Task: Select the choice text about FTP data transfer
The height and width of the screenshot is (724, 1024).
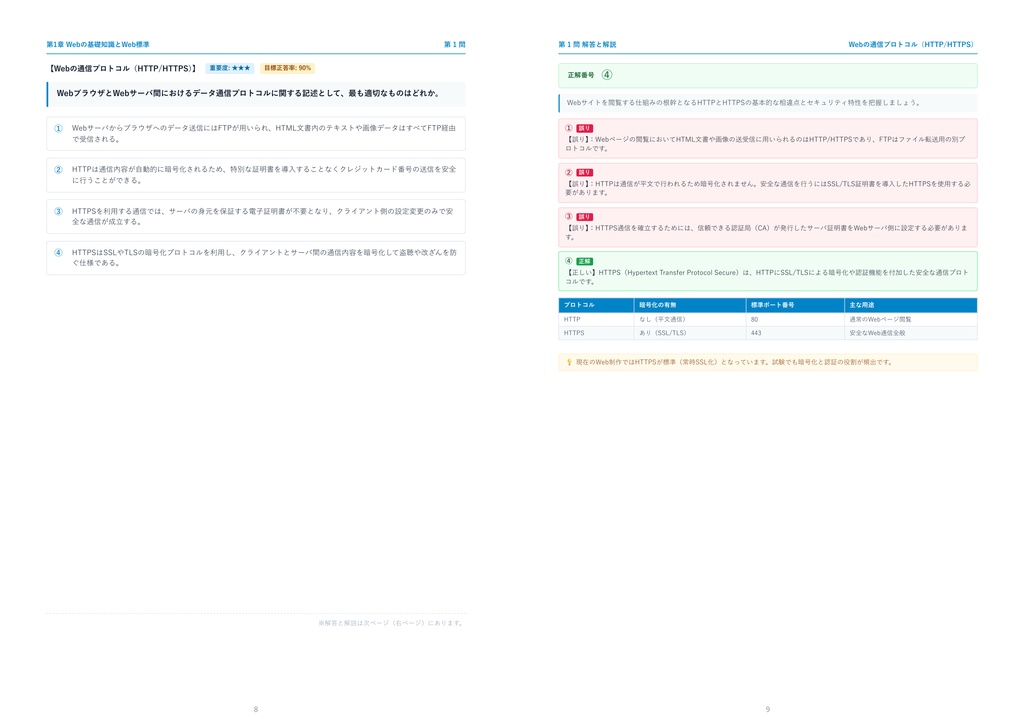Action: [264, 134]
